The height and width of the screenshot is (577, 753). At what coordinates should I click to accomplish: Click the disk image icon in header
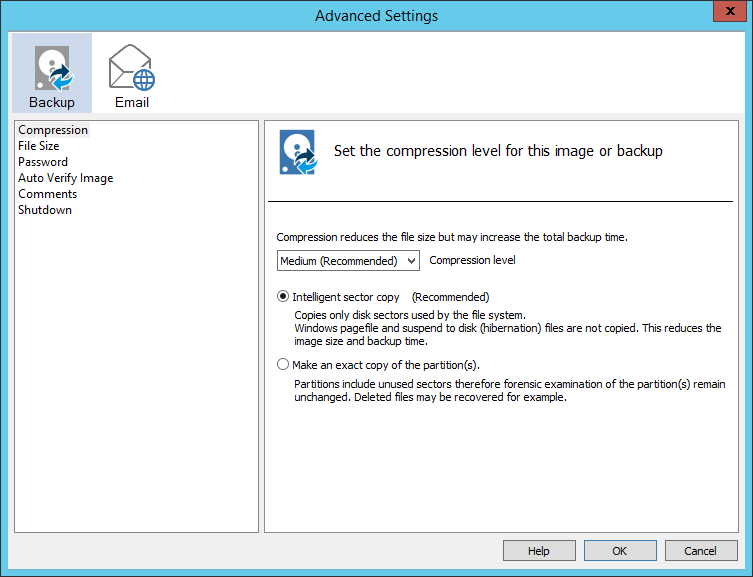pos(298,152)
